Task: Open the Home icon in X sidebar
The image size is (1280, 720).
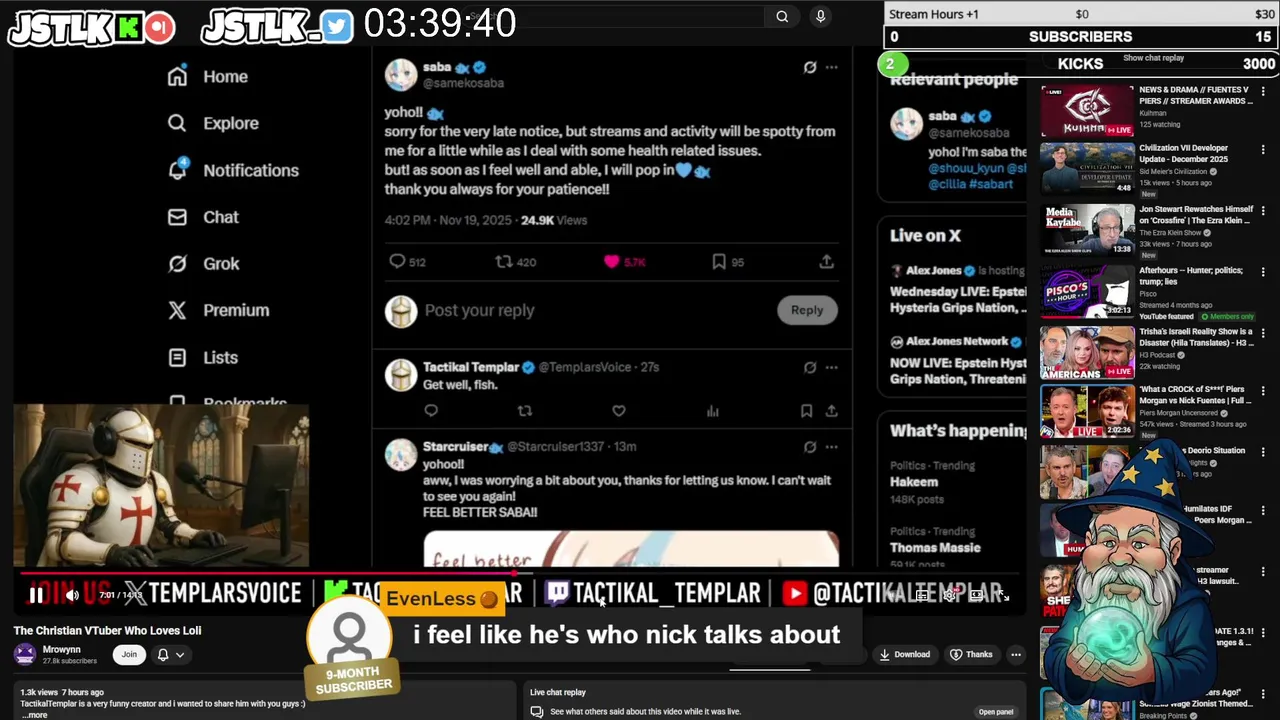Action: (x=177, y=77)
